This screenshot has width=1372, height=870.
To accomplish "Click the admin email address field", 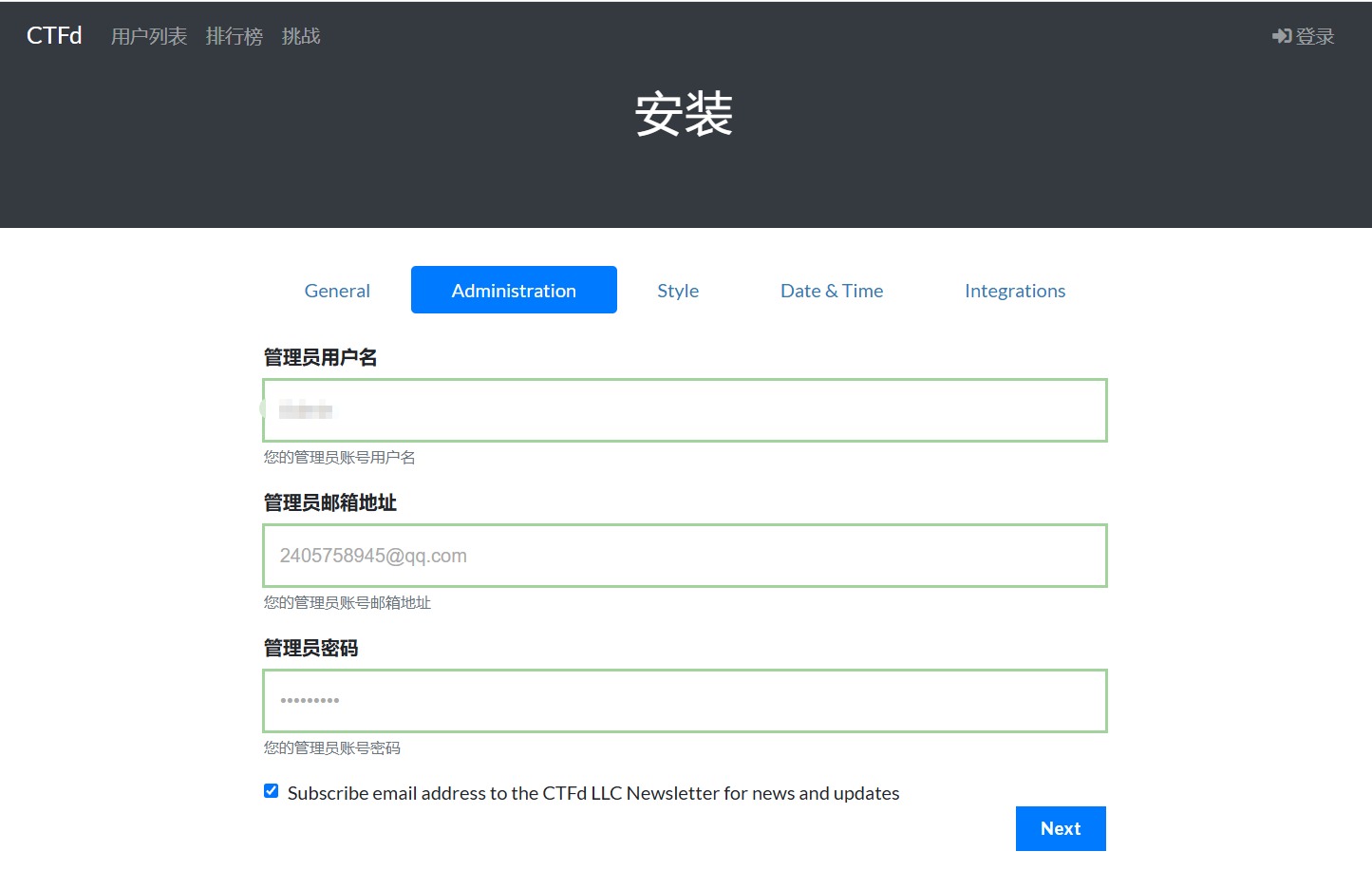I will (685, 556).
